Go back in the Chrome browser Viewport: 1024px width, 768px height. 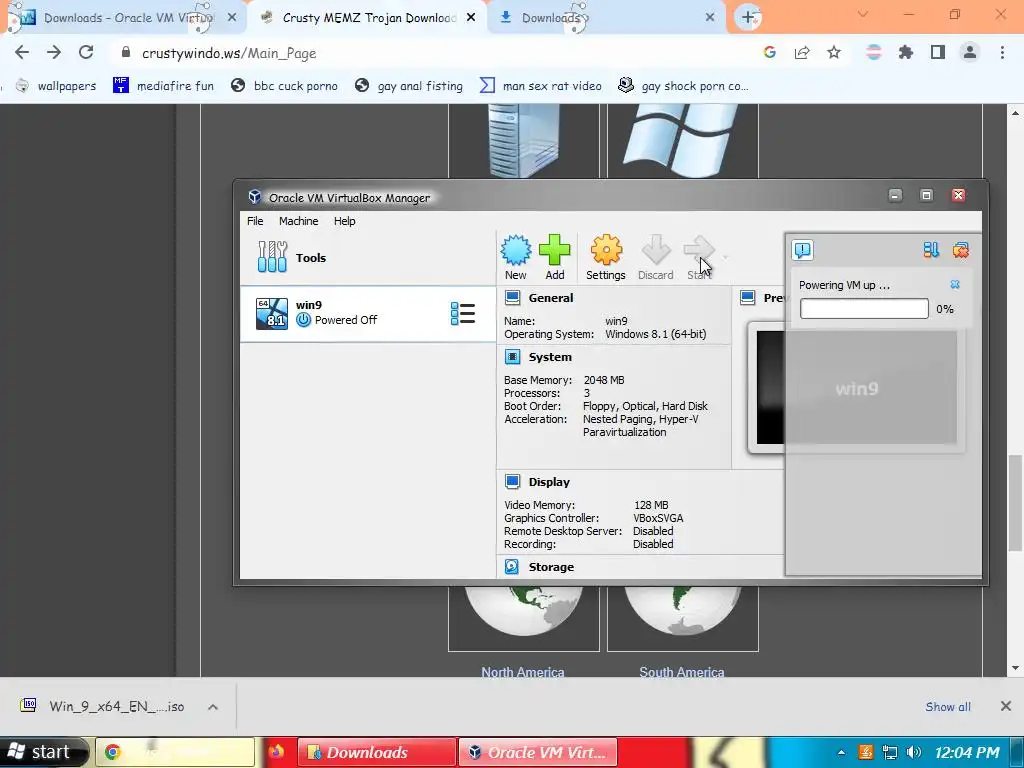[22, 52]
